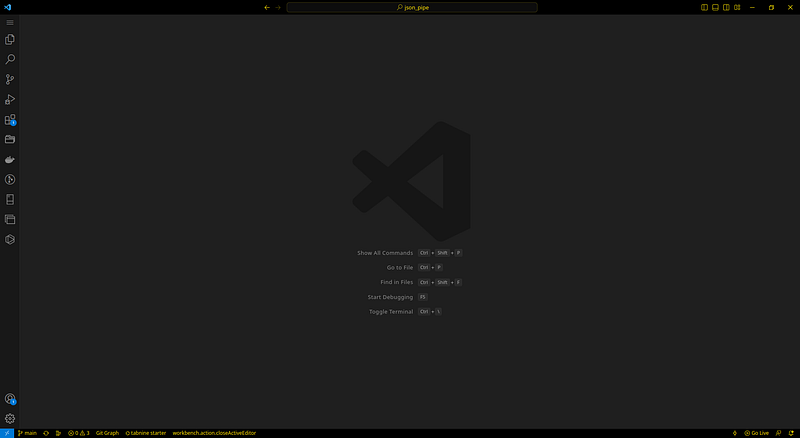Open the Source Control view

(10, 79)
